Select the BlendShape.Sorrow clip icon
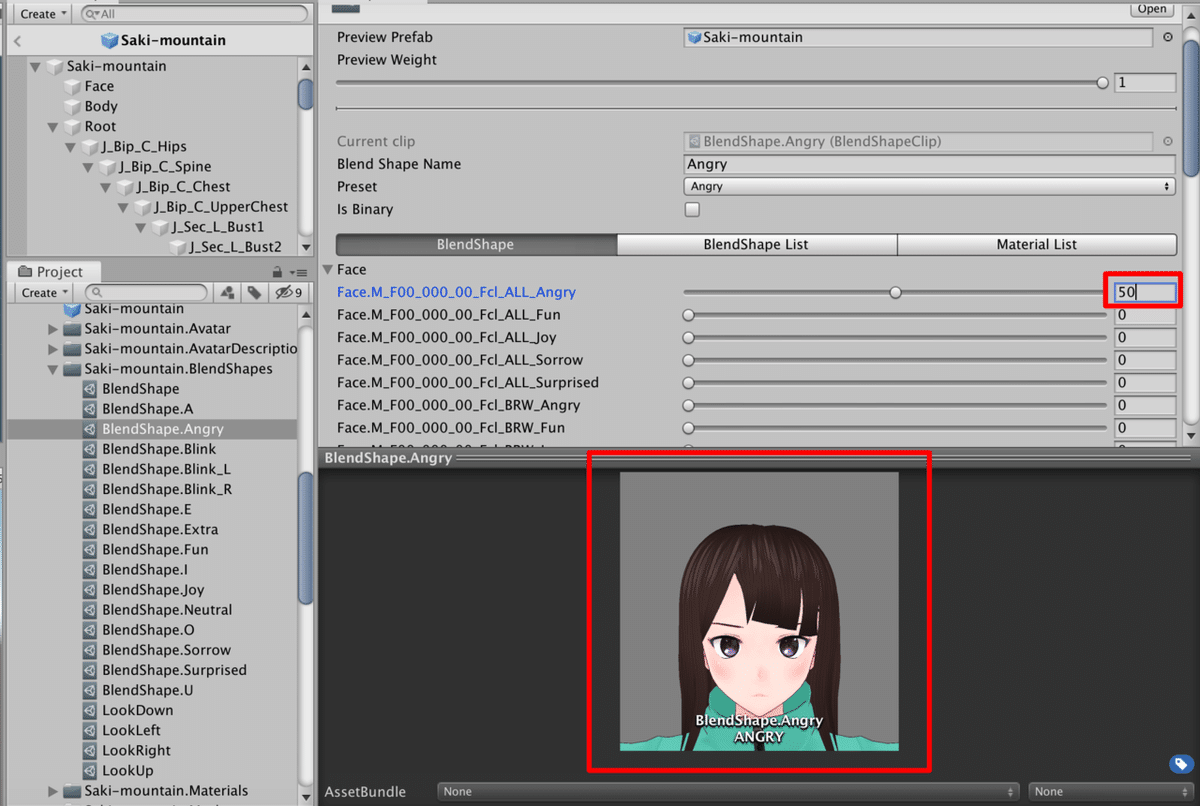This screenshot has height=806, width=1200. pyautogui.click(x=90, y=650)
